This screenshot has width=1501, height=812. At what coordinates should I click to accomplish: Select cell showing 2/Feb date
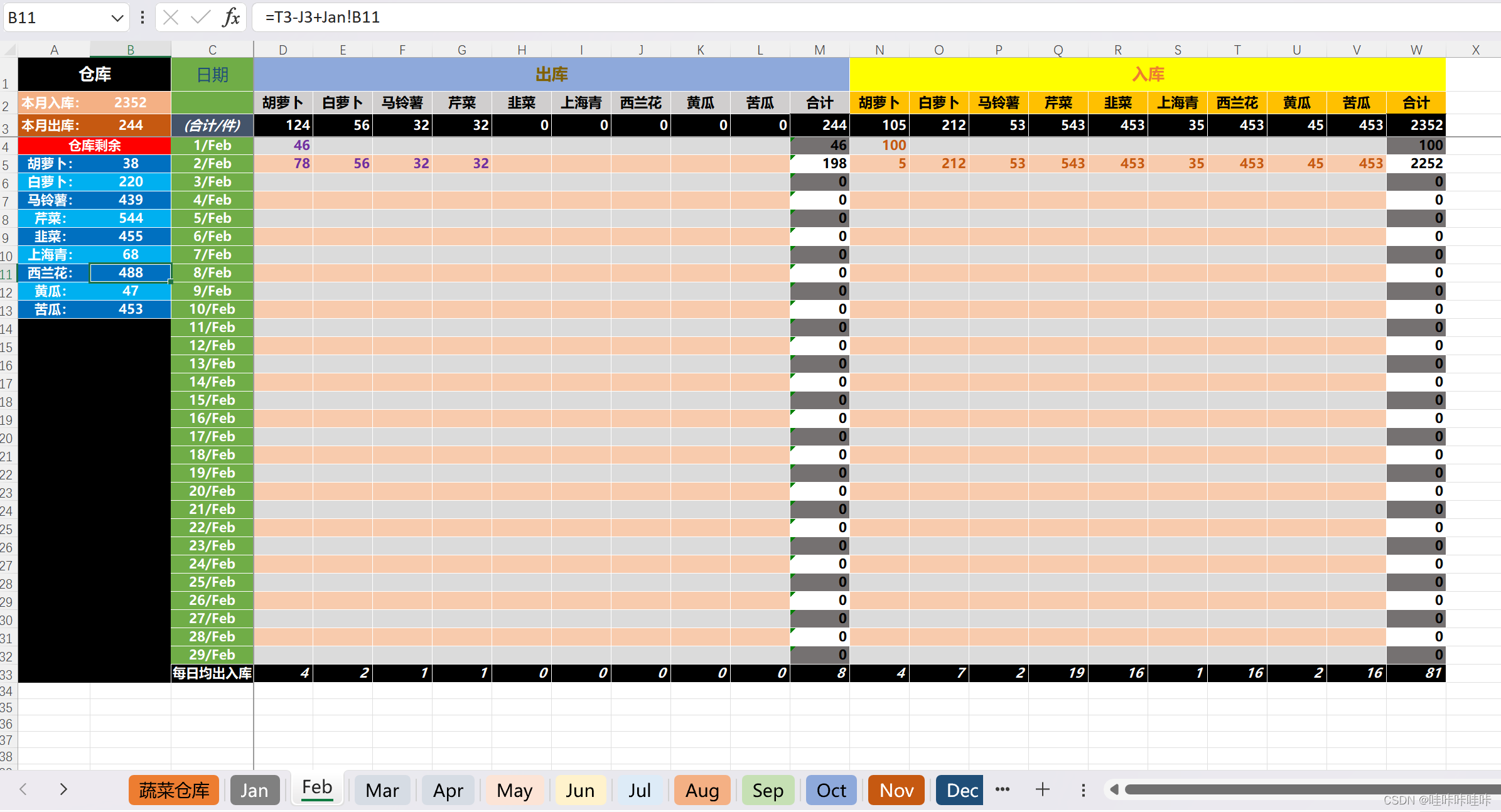(x=212, y=163)
